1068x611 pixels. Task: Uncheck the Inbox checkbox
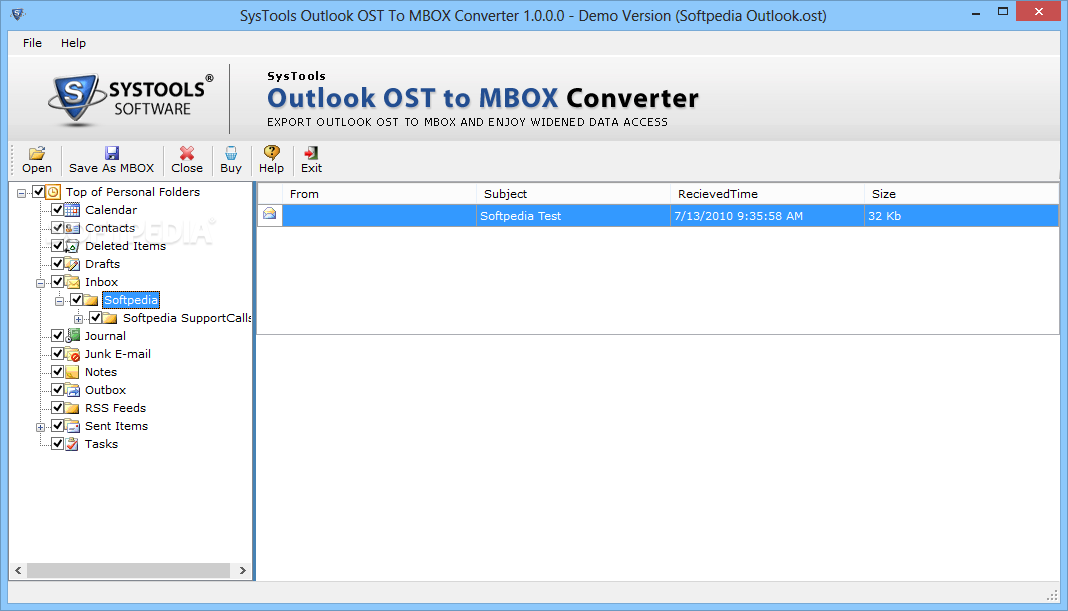(x=57, y=281)
